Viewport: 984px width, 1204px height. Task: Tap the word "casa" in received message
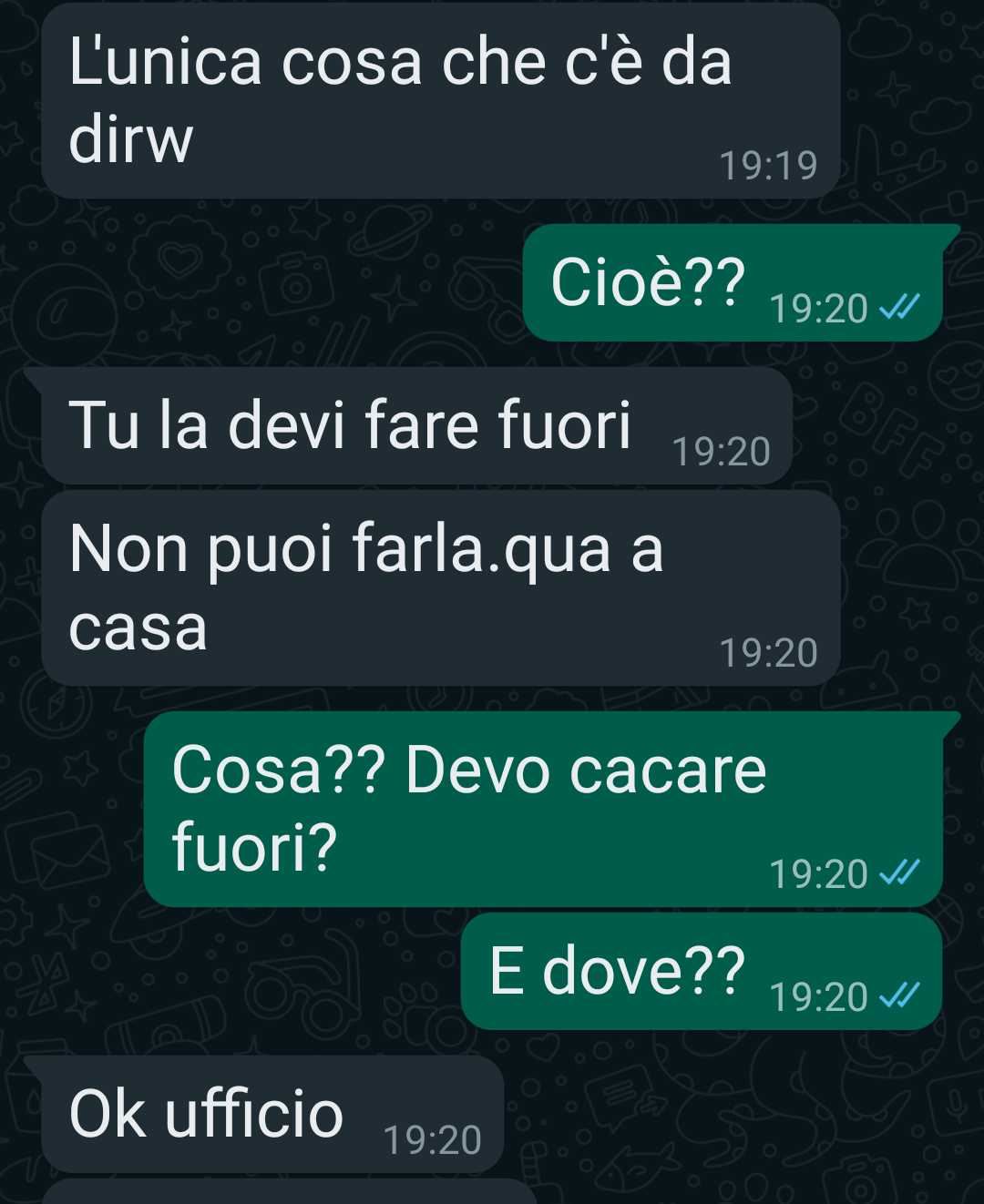point(138,628)
